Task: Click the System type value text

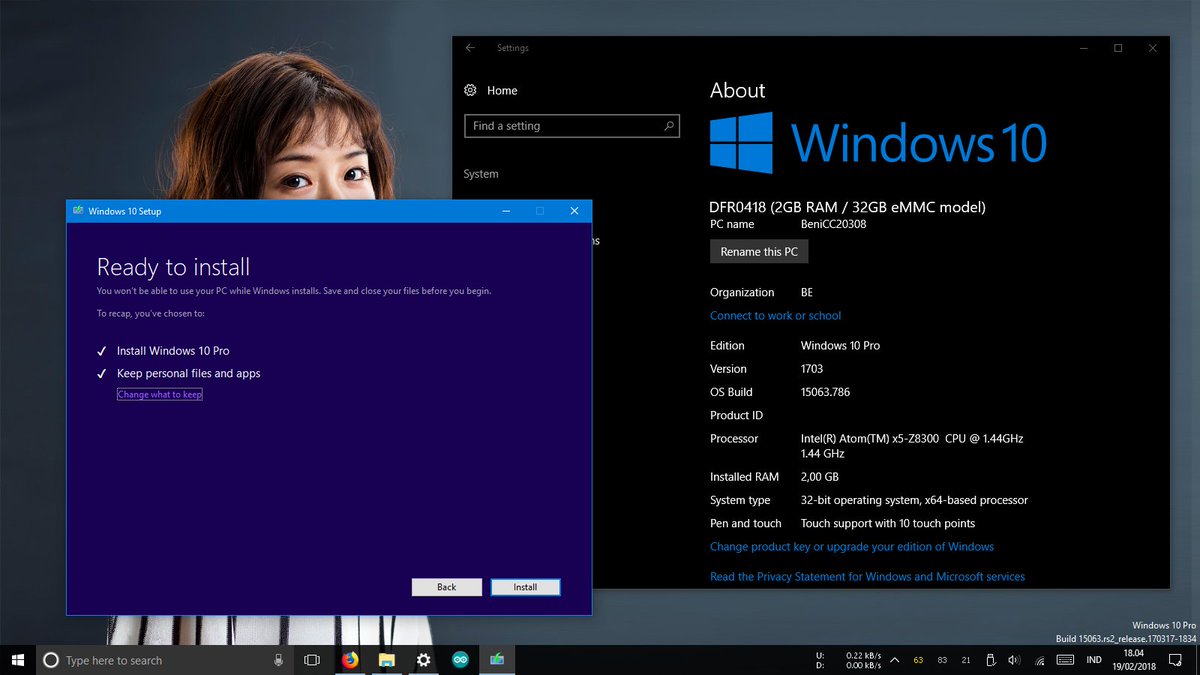Action: [914, 500]
